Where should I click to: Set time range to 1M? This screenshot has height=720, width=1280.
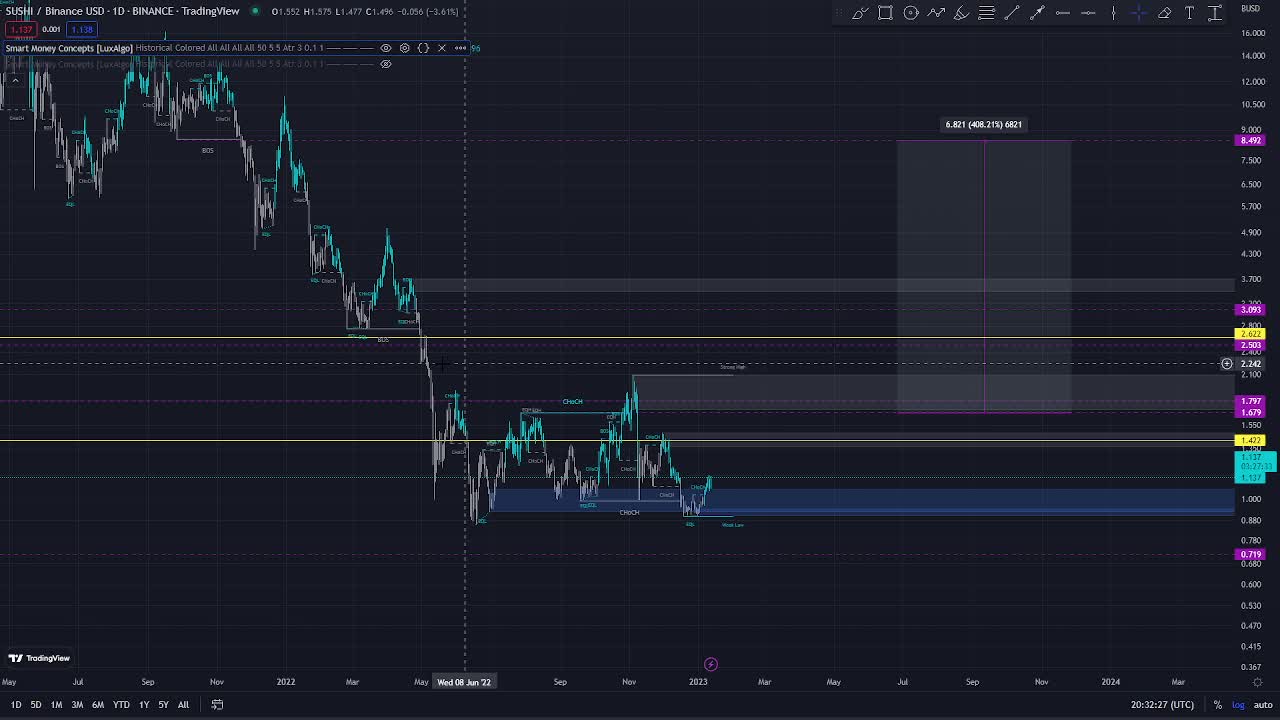[56, 705]
